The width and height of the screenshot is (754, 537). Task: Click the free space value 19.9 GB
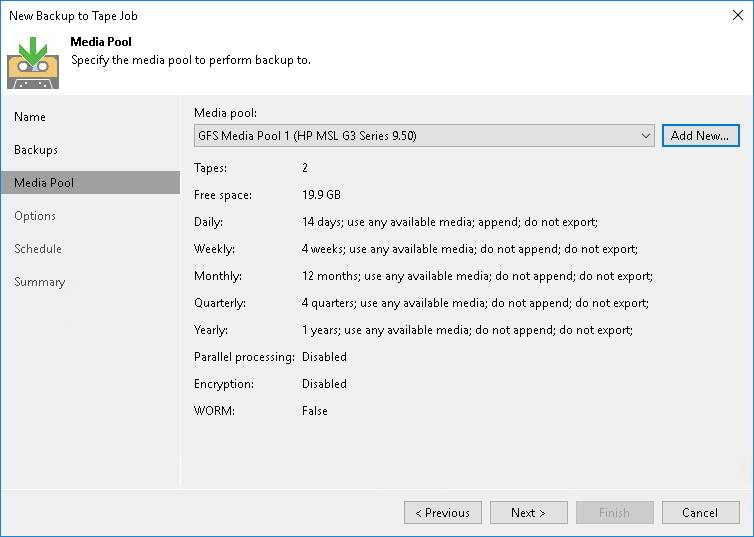[321, 195]
